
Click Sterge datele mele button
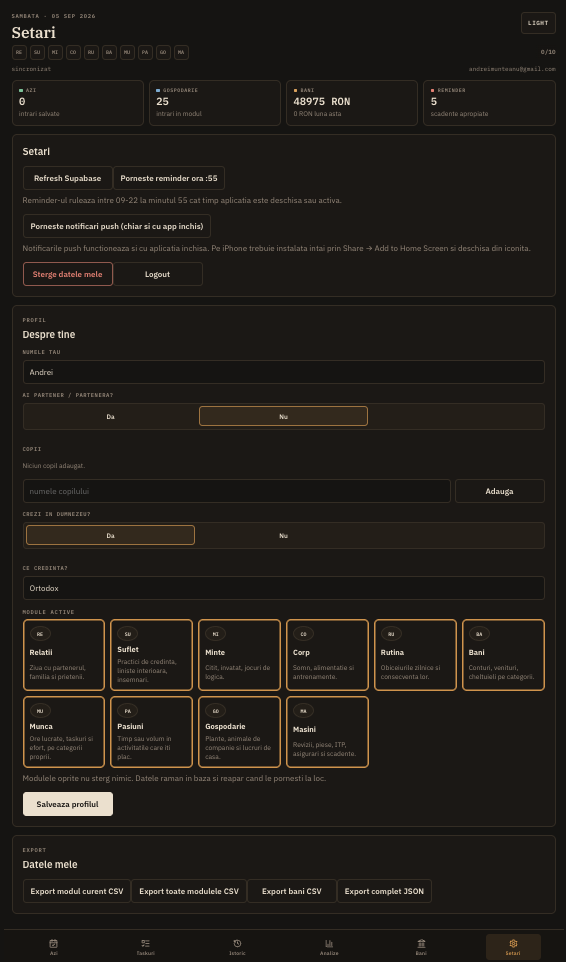(x=68, y=274)
